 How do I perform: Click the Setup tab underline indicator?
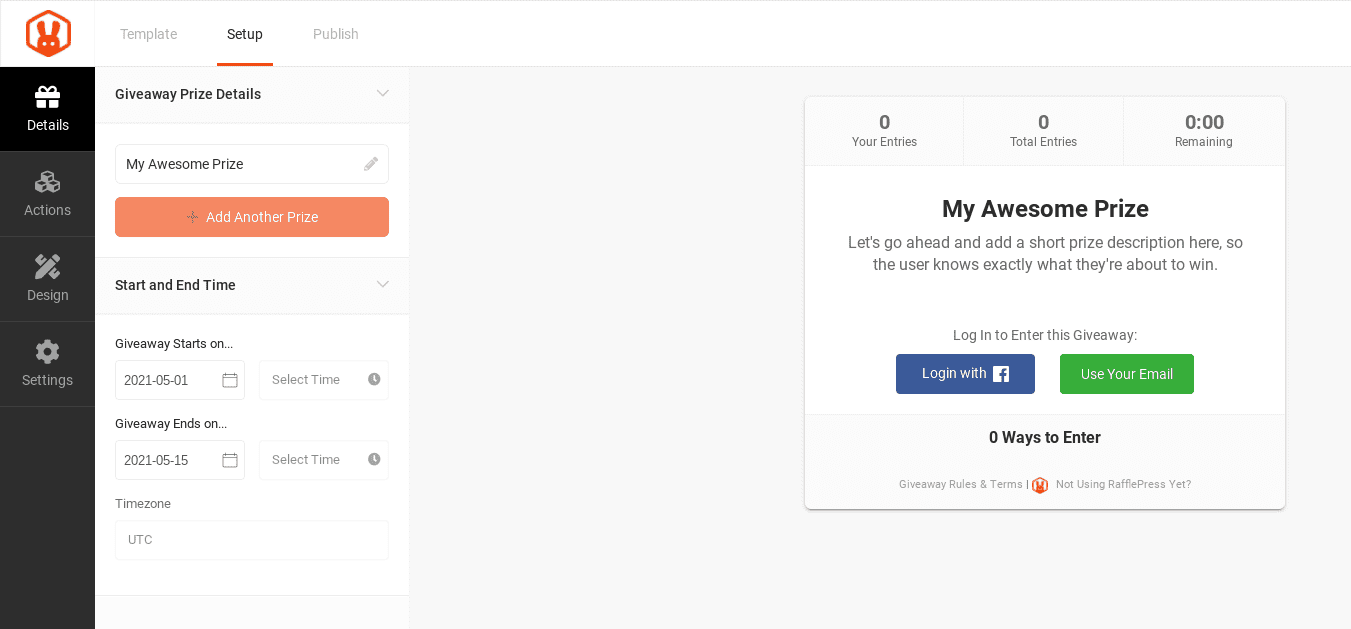(244, 62)
